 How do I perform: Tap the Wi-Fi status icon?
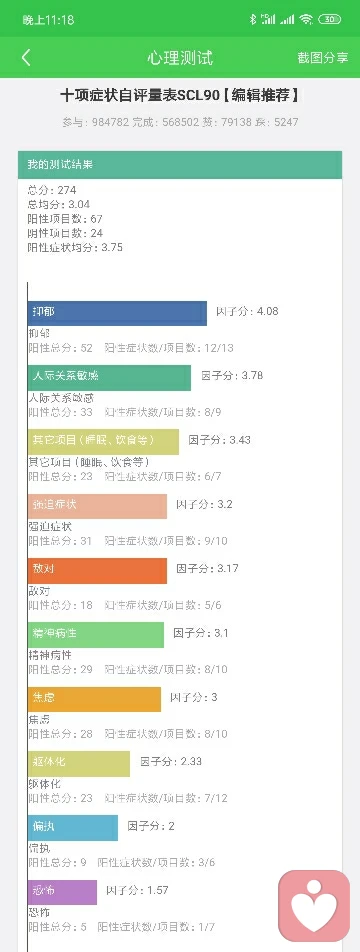(306, 19)
